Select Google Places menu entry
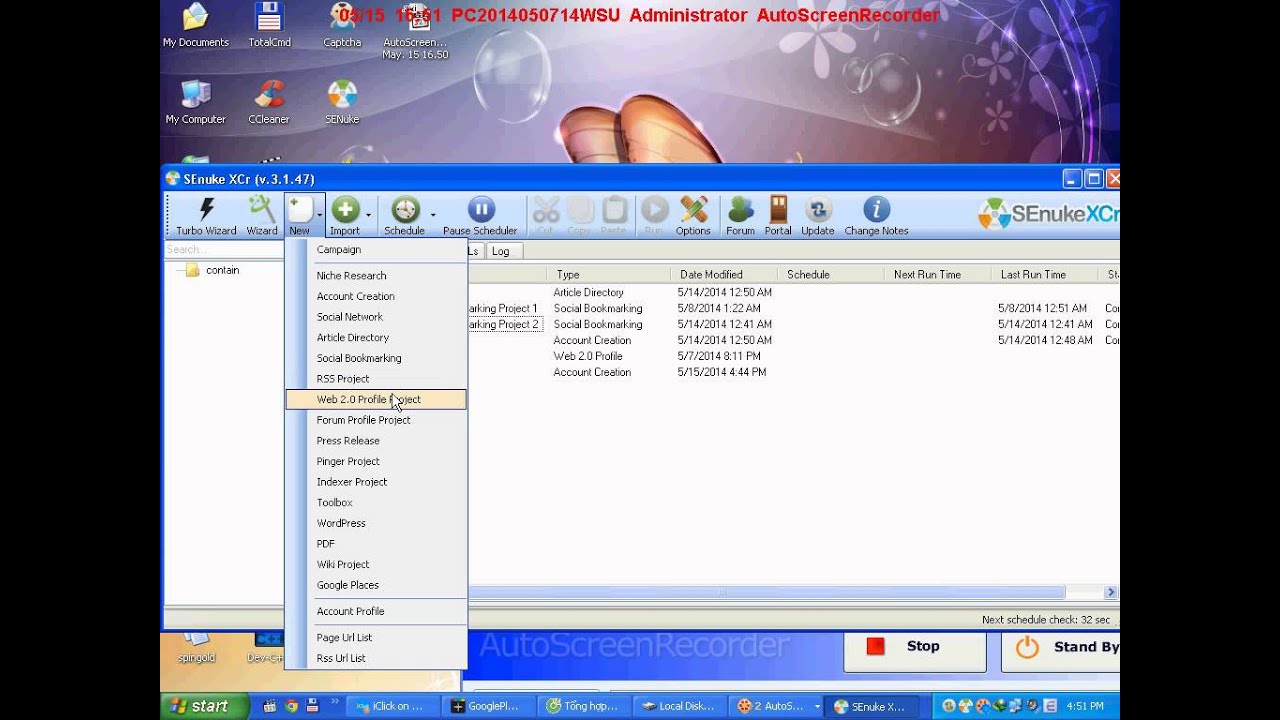 (x=376, y=585)
